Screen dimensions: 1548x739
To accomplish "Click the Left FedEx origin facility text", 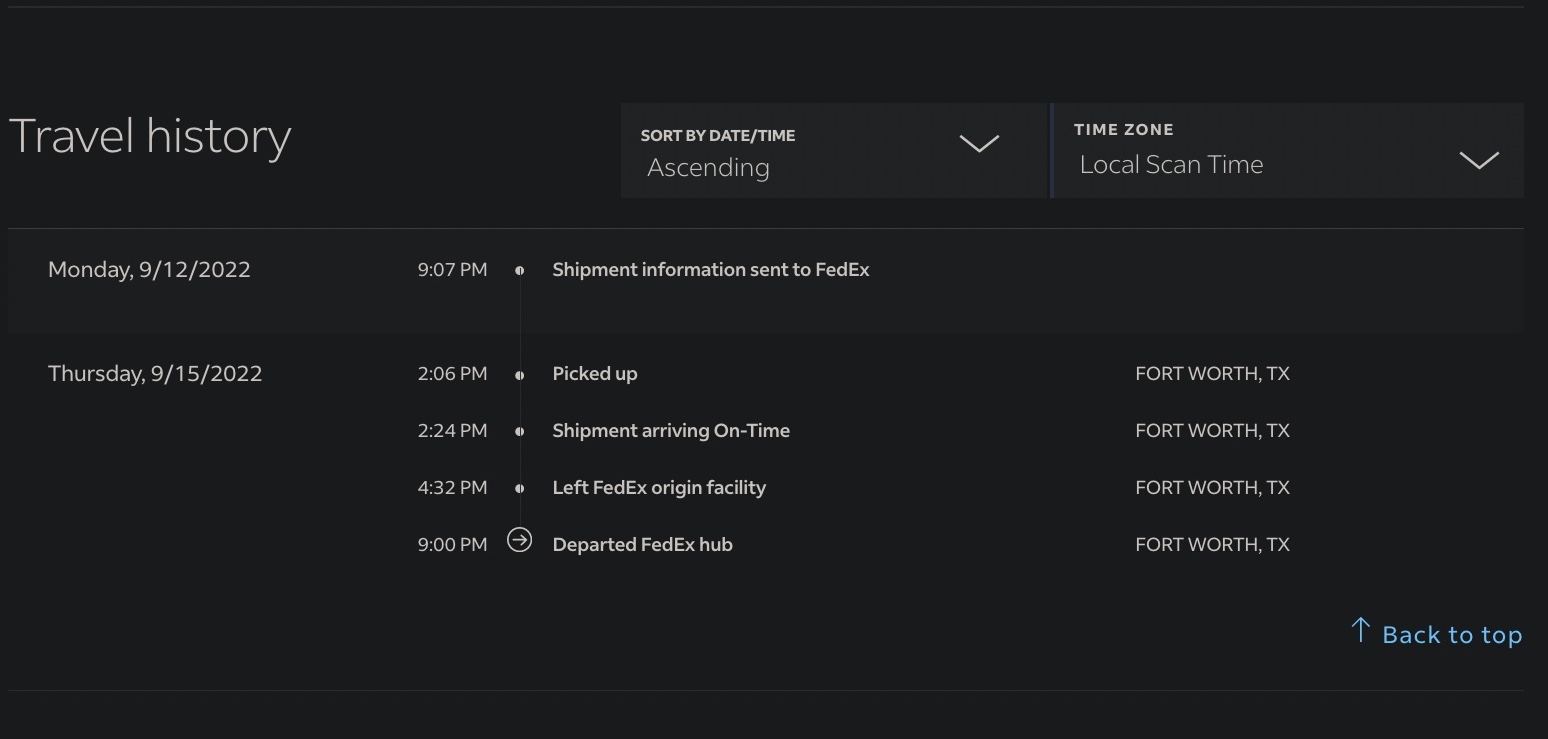I will [659, 488].
